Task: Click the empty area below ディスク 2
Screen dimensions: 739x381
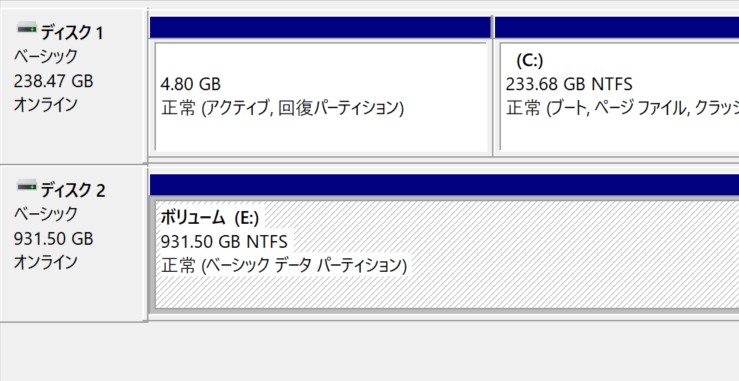Action: [x=370, y=352]
